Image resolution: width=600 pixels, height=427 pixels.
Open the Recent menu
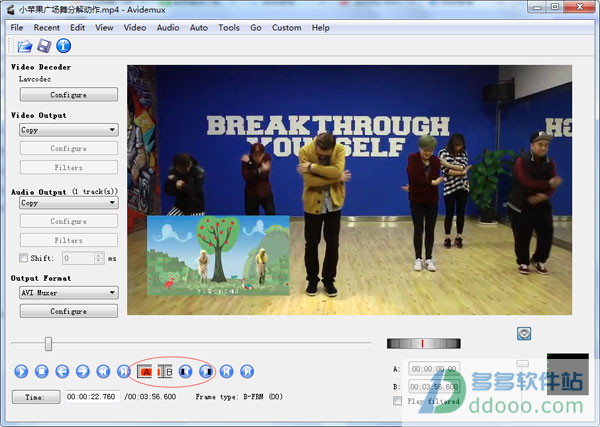[x=47, y=28]
